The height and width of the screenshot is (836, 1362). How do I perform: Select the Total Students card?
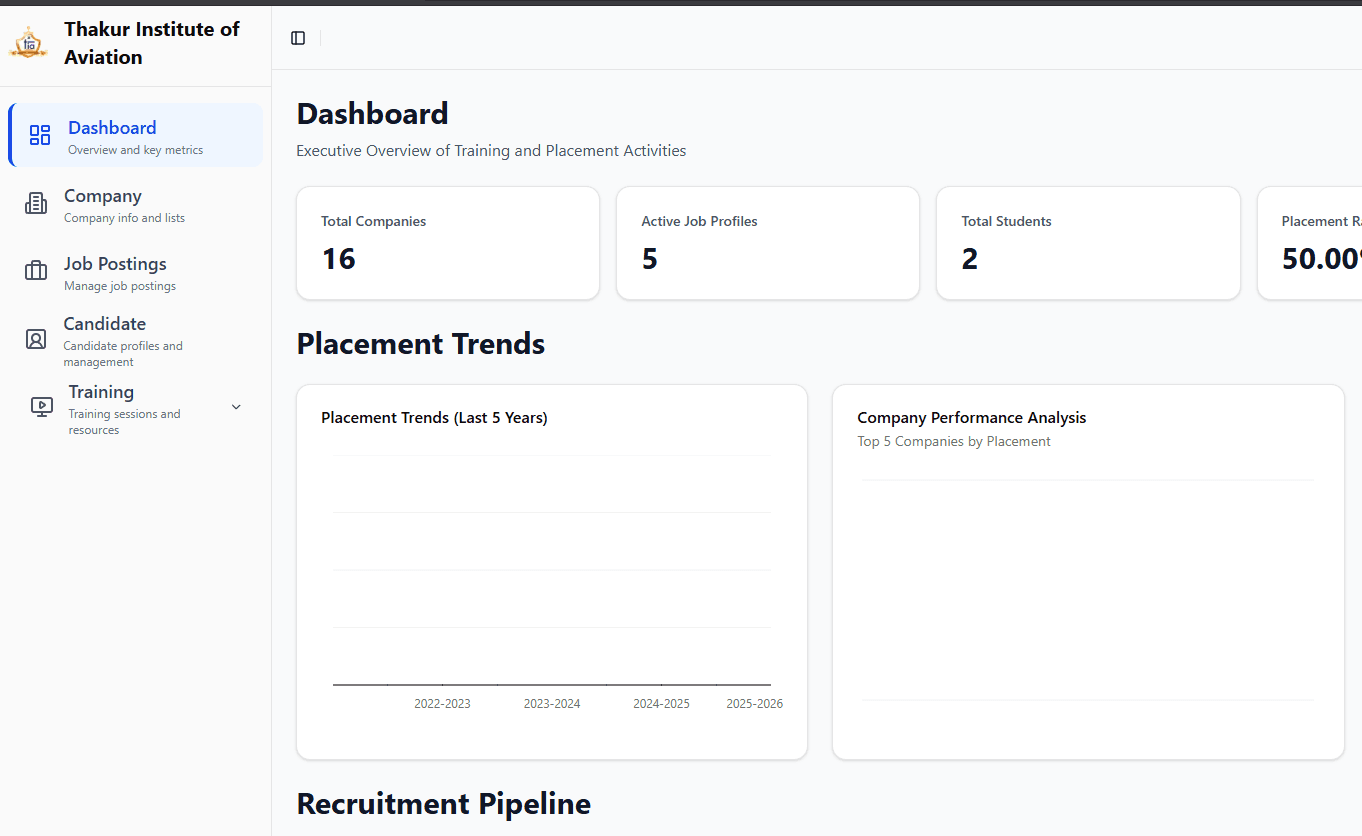(1088, 243)
